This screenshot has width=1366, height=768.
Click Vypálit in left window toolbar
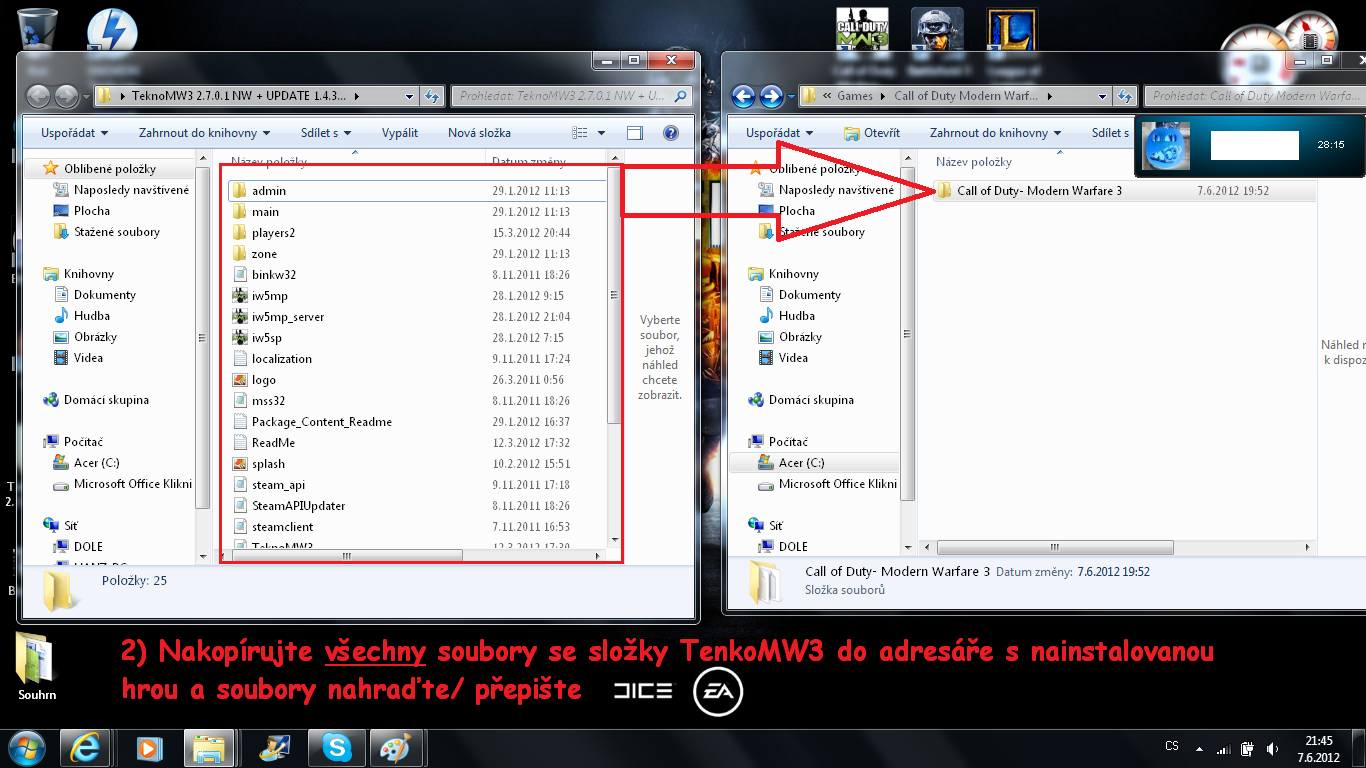click(x=400, y=132)
